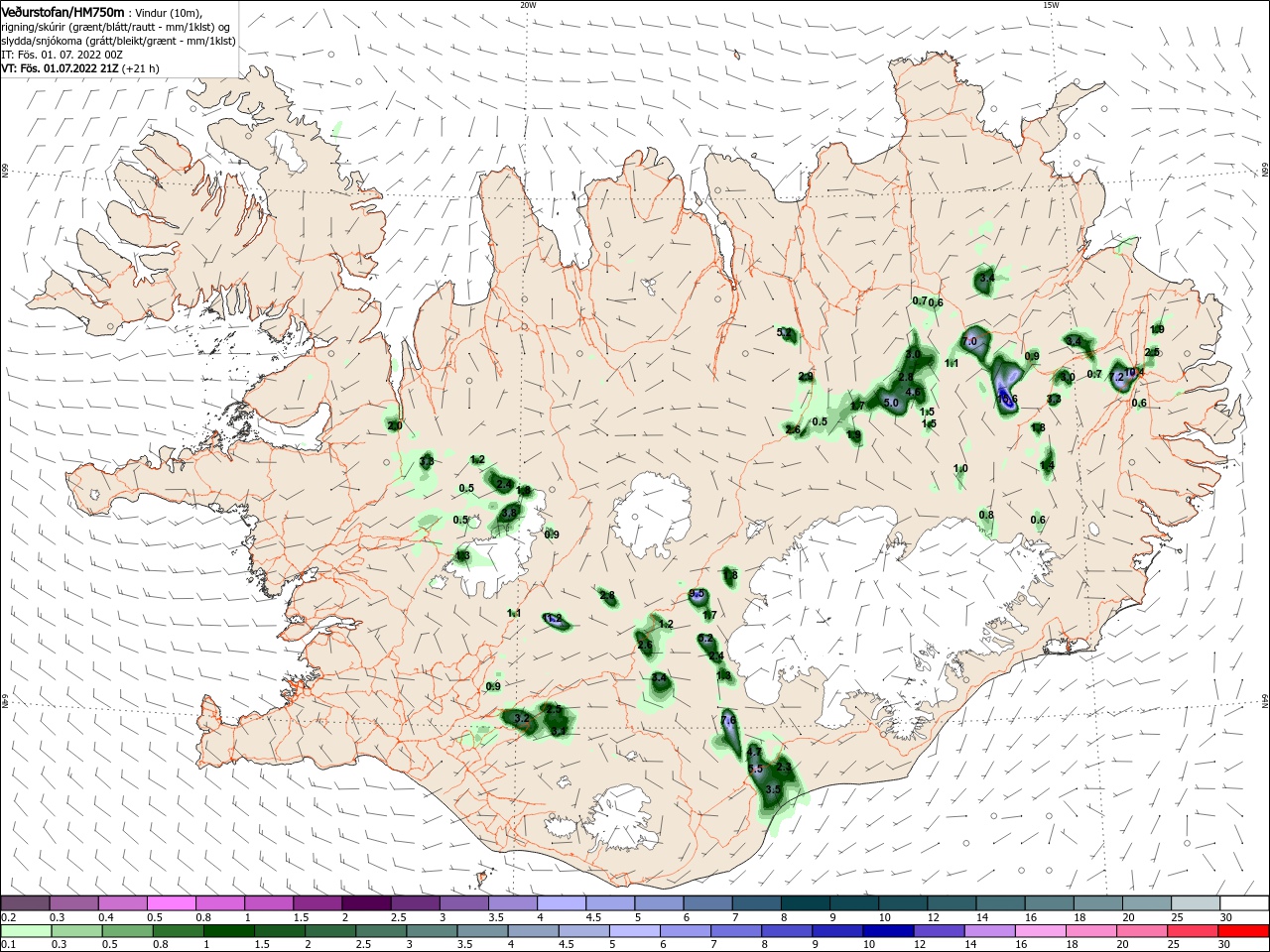Select the magenta snow swatch labeled 0.5

click(171, 902)
